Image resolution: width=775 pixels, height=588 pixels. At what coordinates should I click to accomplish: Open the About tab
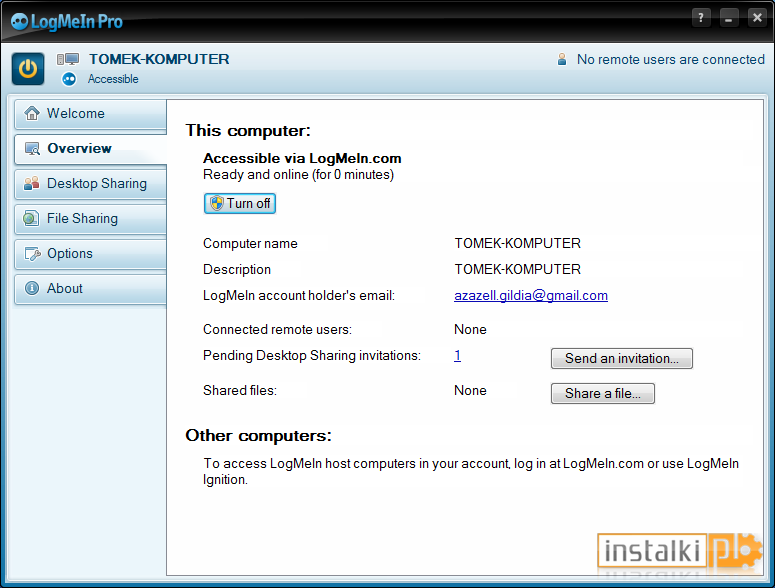(x=90, y=289)
